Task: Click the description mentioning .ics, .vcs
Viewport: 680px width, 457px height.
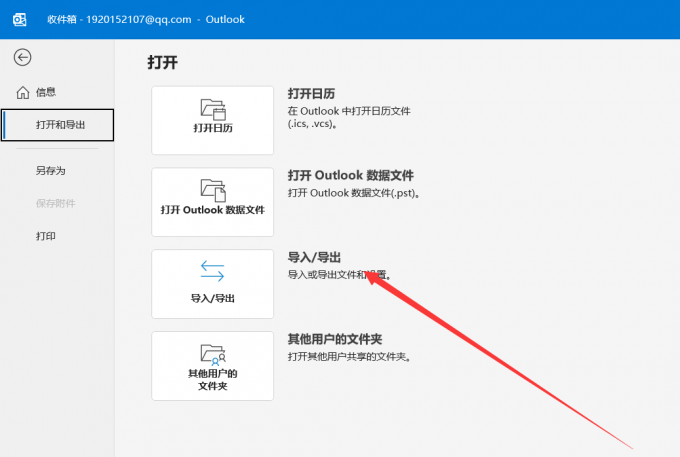Action: [349, 117]
